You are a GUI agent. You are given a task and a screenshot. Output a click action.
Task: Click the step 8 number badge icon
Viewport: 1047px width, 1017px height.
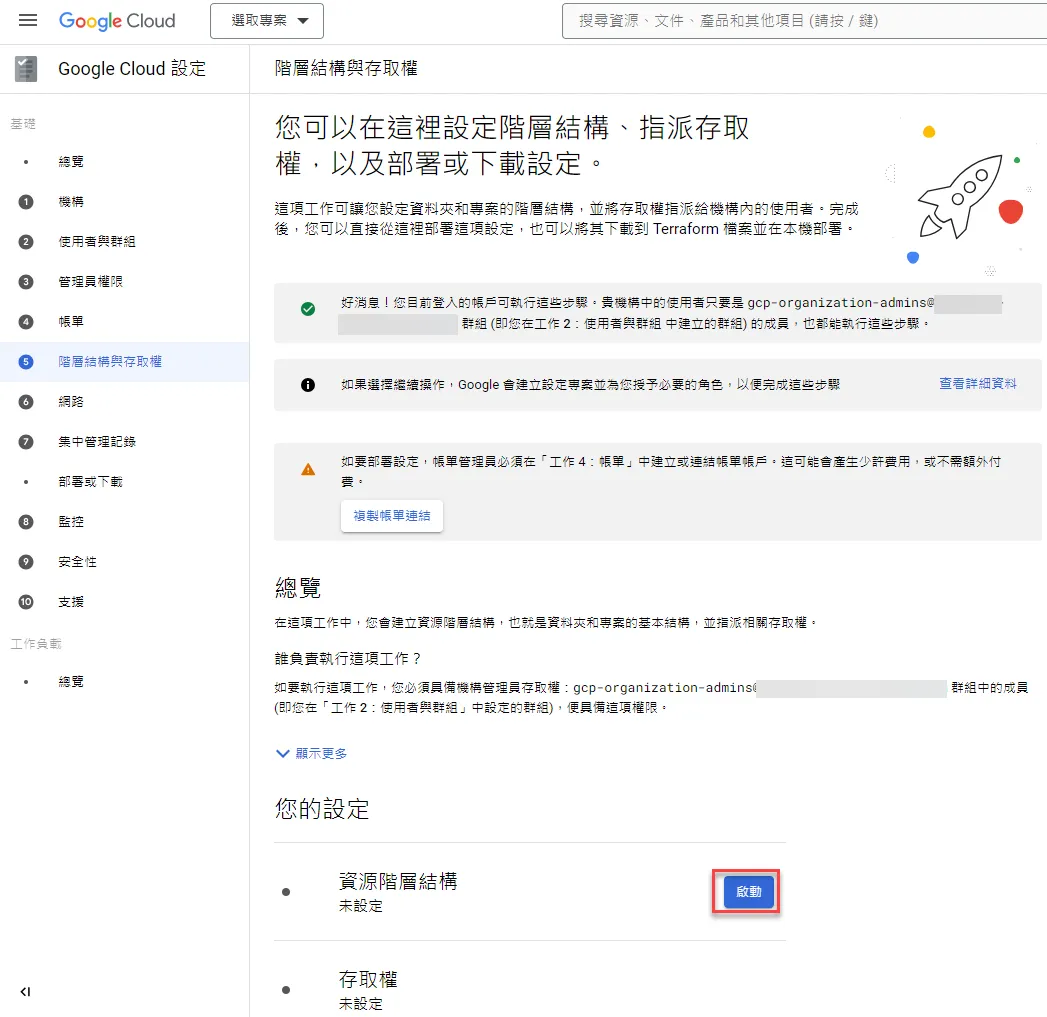point(26,522)
